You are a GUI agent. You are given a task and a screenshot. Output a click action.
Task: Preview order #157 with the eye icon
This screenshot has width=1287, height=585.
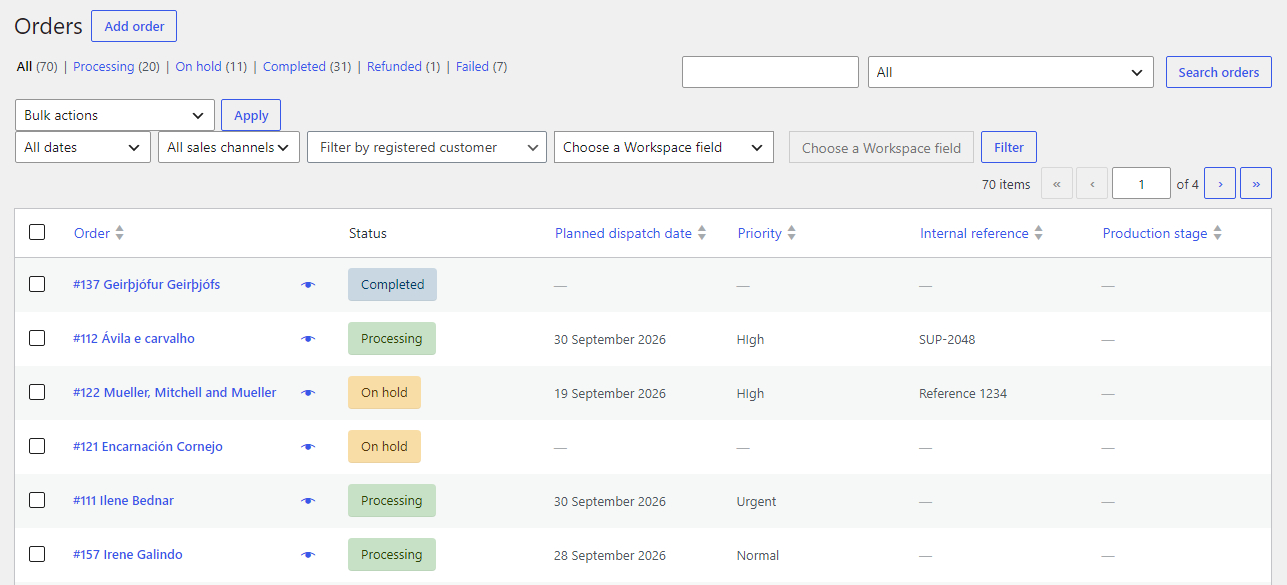tap(308, 555)
